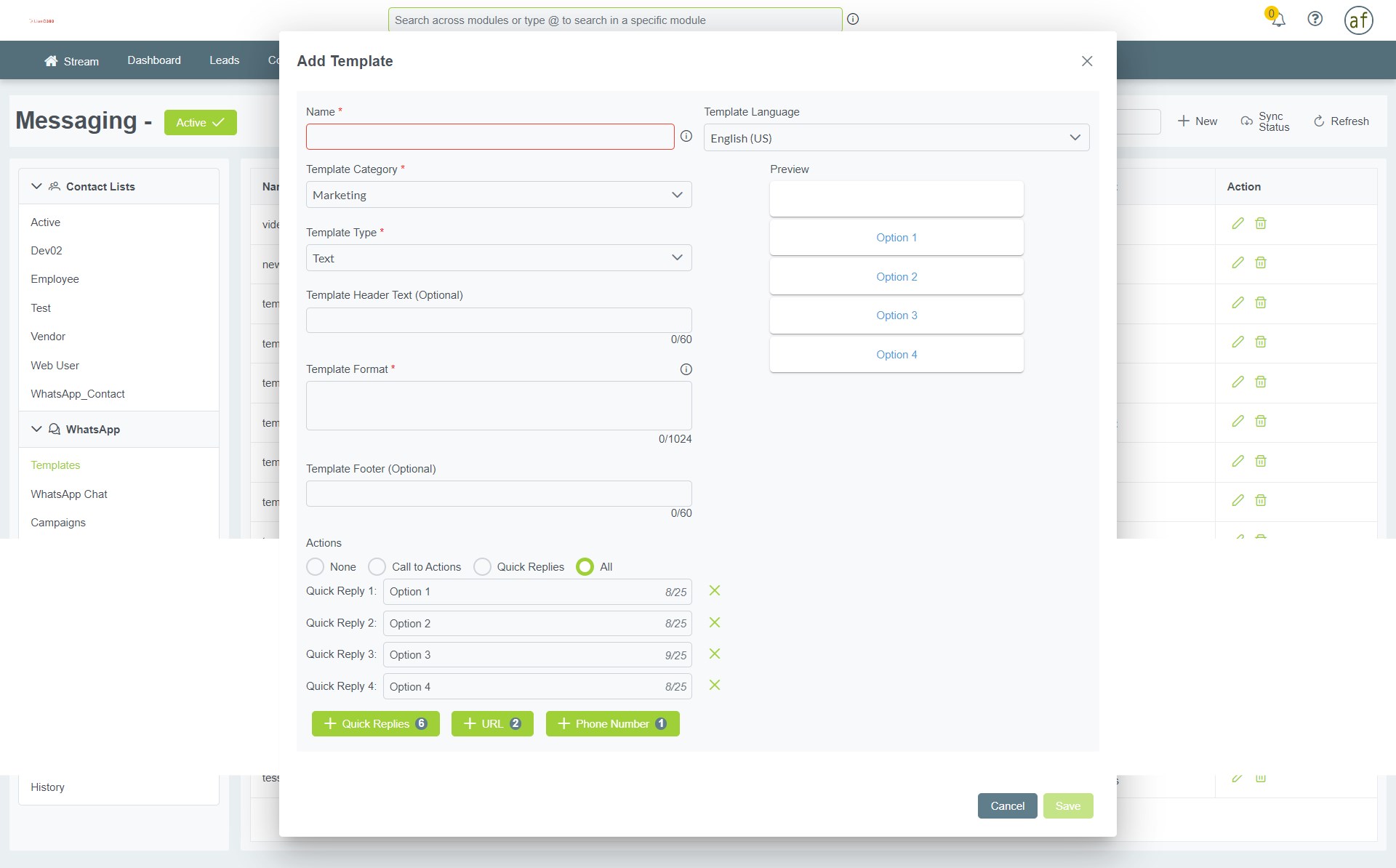This screenshot has width=1396, height=868.
Task: Click the add URL button
Action: click(x=492, y=723)
